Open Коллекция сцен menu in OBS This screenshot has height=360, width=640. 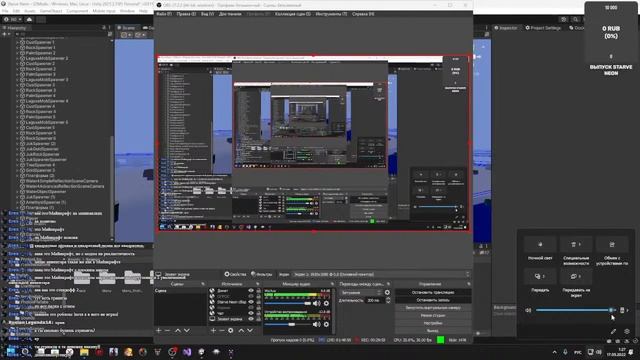pyautogui.click(x=293, y=14)
